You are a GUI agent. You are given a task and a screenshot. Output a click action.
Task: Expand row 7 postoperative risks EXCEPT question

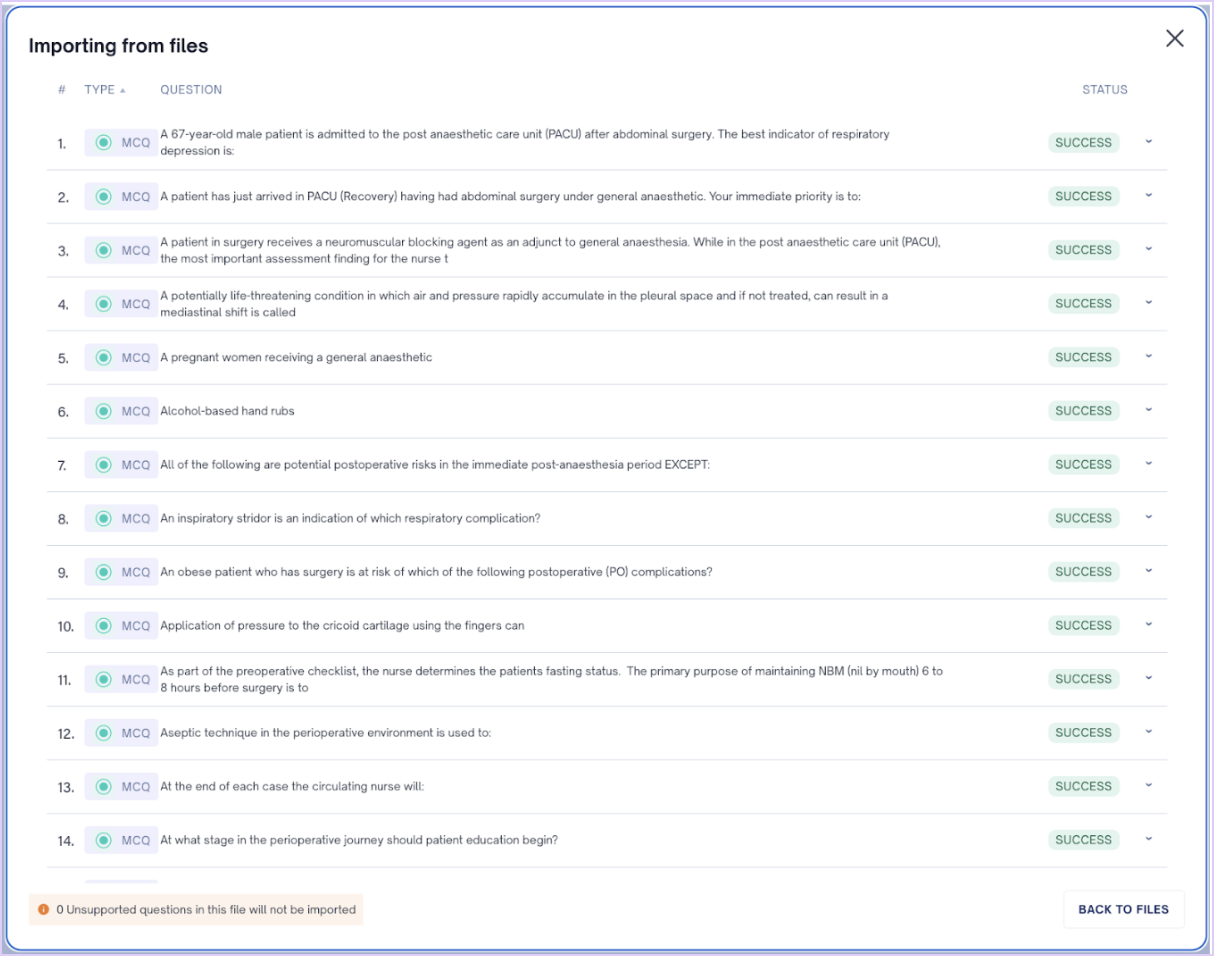point(1148,464)
